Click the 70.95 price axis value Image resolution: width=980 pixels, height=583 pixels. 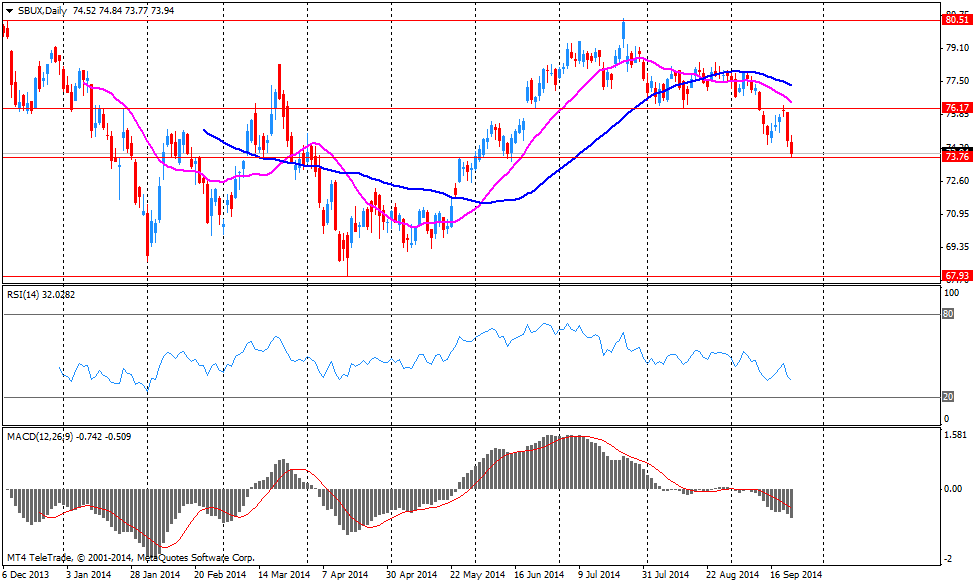pyautogui.click(x=956, y=214)
